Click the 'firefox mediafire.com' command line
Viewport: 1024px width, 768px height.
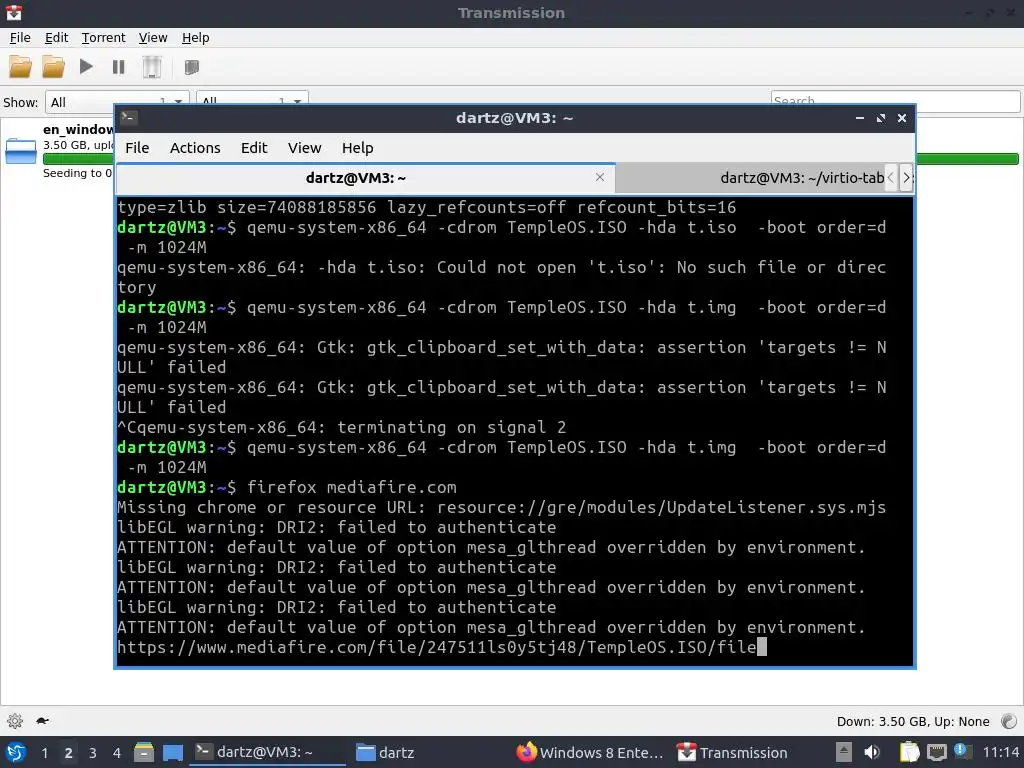[x=351, y=487]
